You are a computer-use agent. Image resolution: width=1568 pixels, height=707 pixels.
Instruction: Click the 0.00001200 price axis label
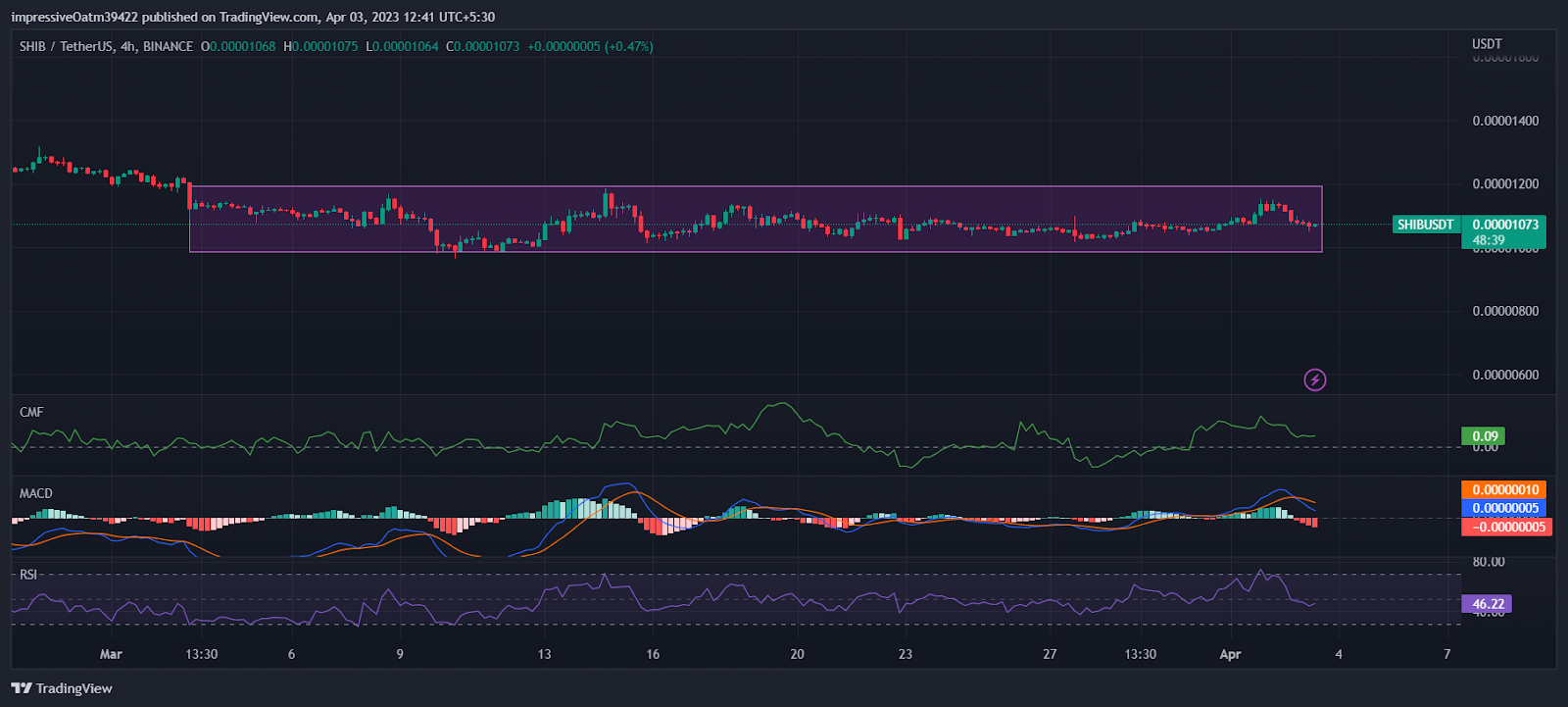tap(1505, 184)
